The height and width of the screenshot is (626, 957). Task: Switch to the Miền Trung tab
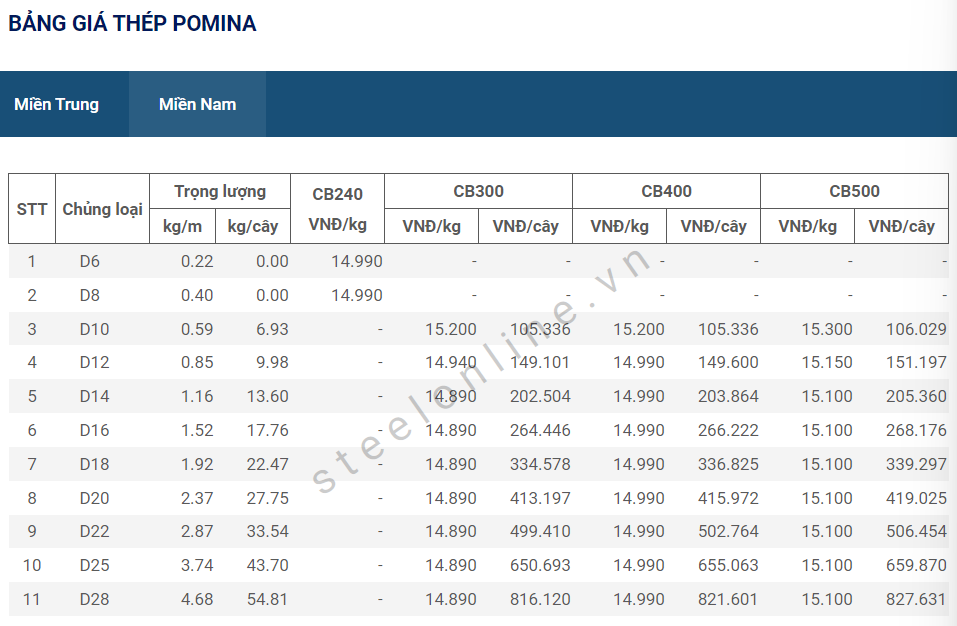pos(57,104)
